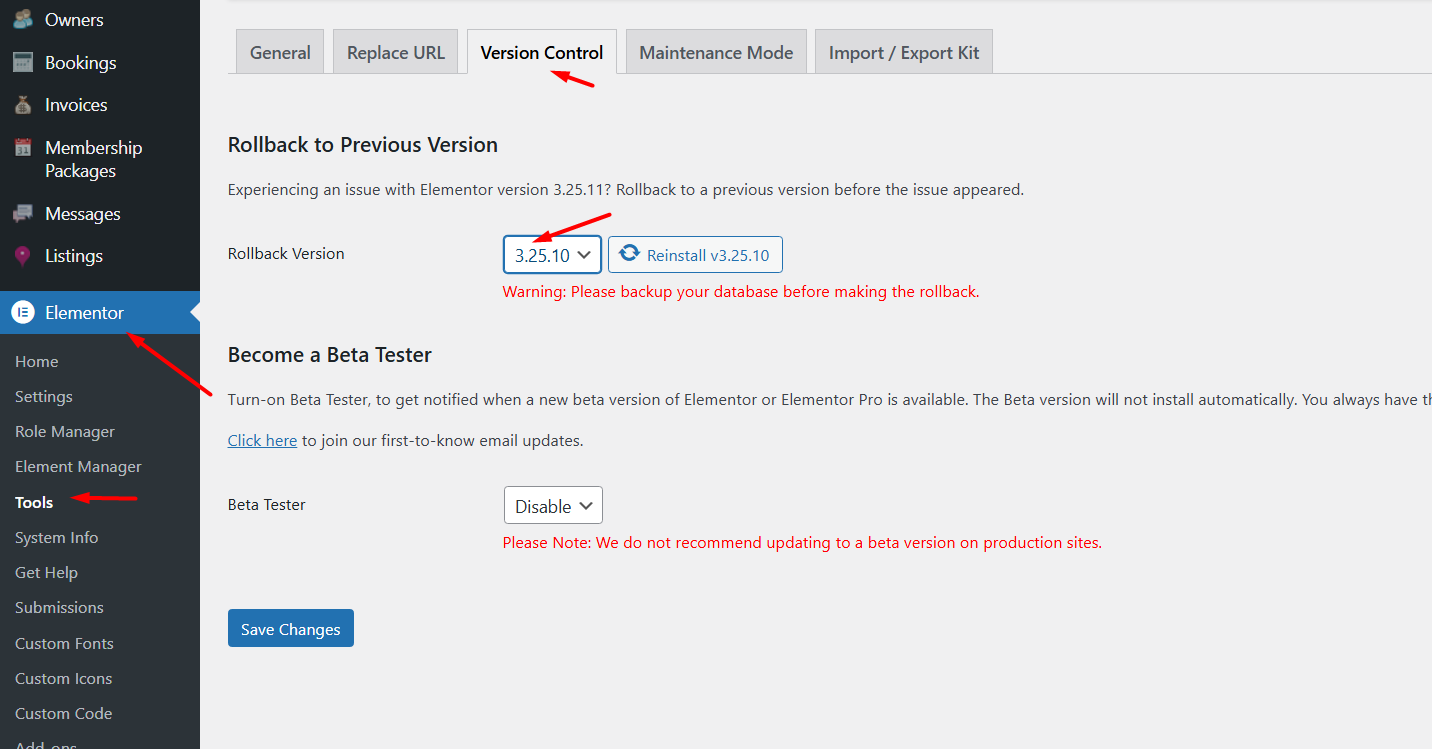This screenshot has width=1432, height=749.
Task: Click the 'Rollback Version' label
Action: (x=286, y=254)
